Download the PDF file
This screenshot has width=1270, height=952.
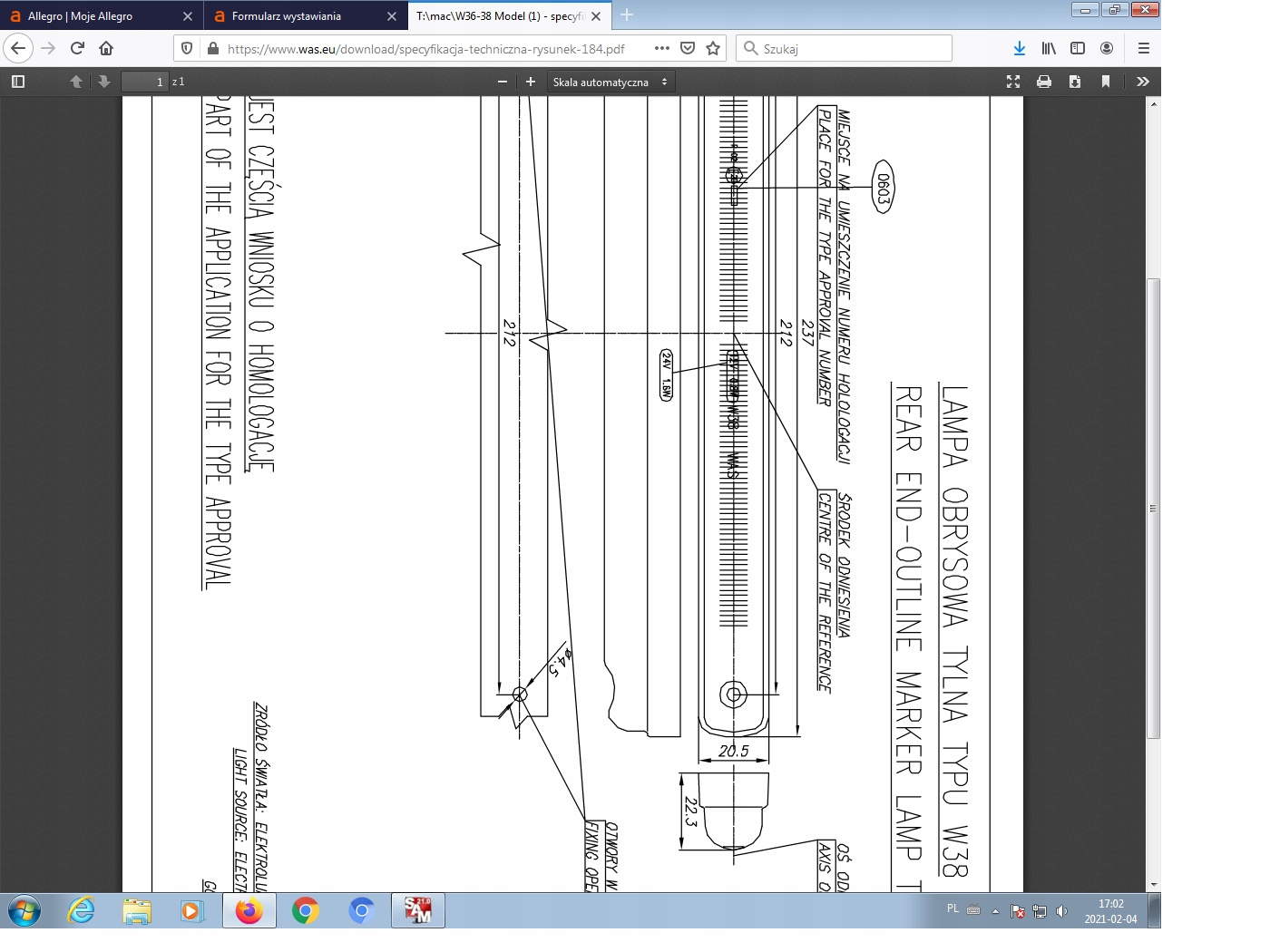tap(1075, 82)
